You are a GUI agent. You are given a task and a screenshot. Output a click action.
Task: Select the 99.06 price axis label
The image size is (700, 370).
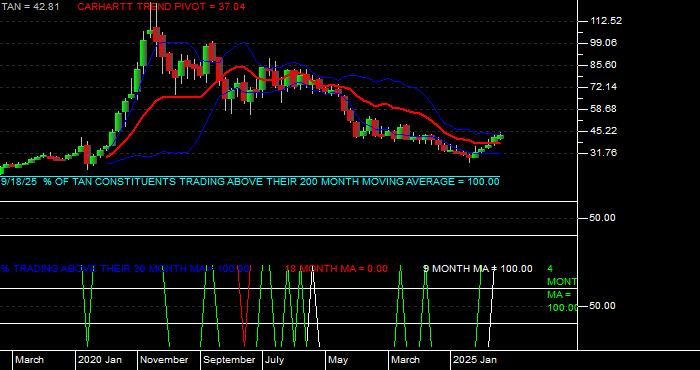[x=603, y=43]
